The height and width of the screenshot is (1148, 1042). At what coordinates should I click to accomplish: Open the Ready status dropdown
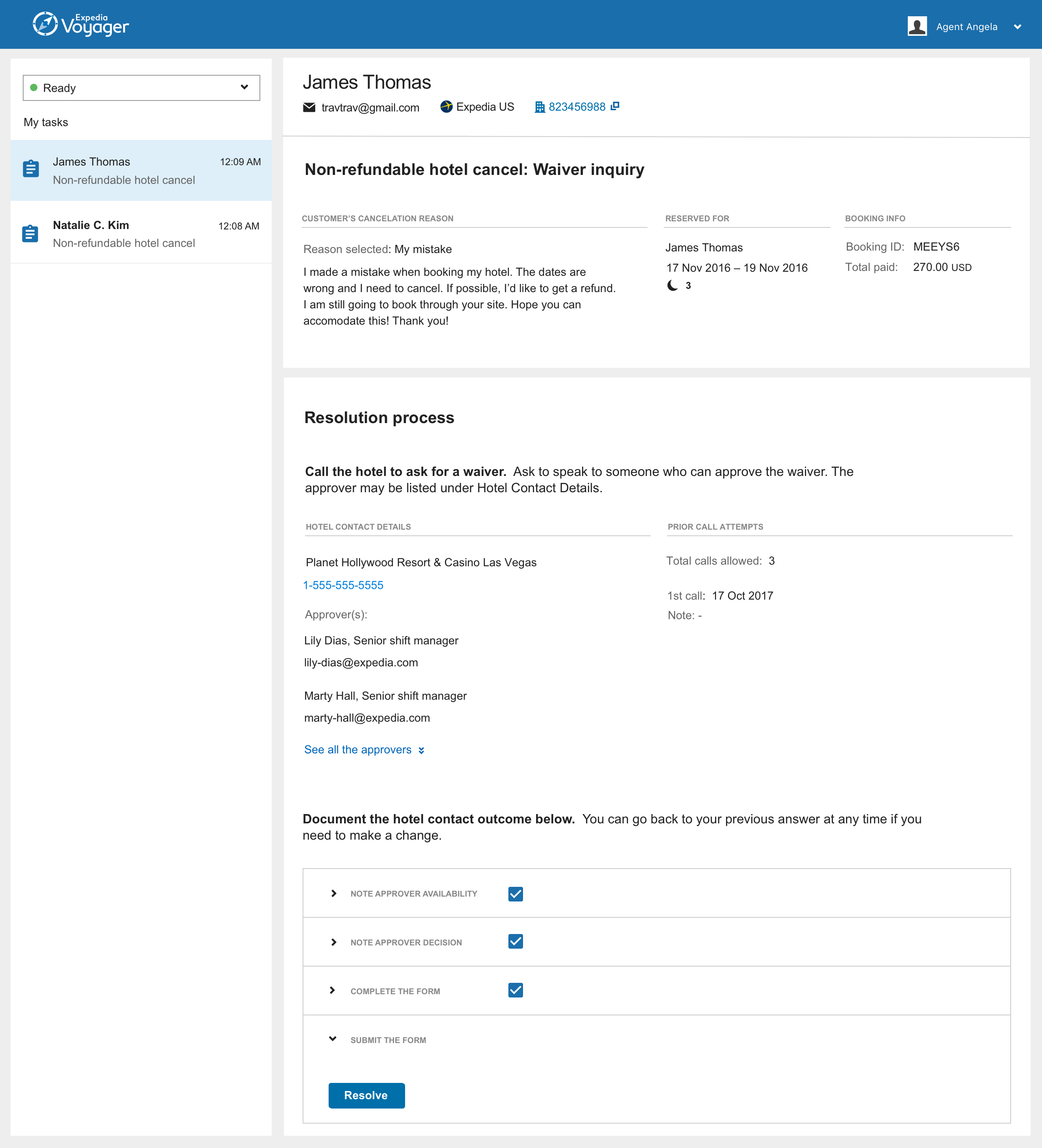point(141,88)
